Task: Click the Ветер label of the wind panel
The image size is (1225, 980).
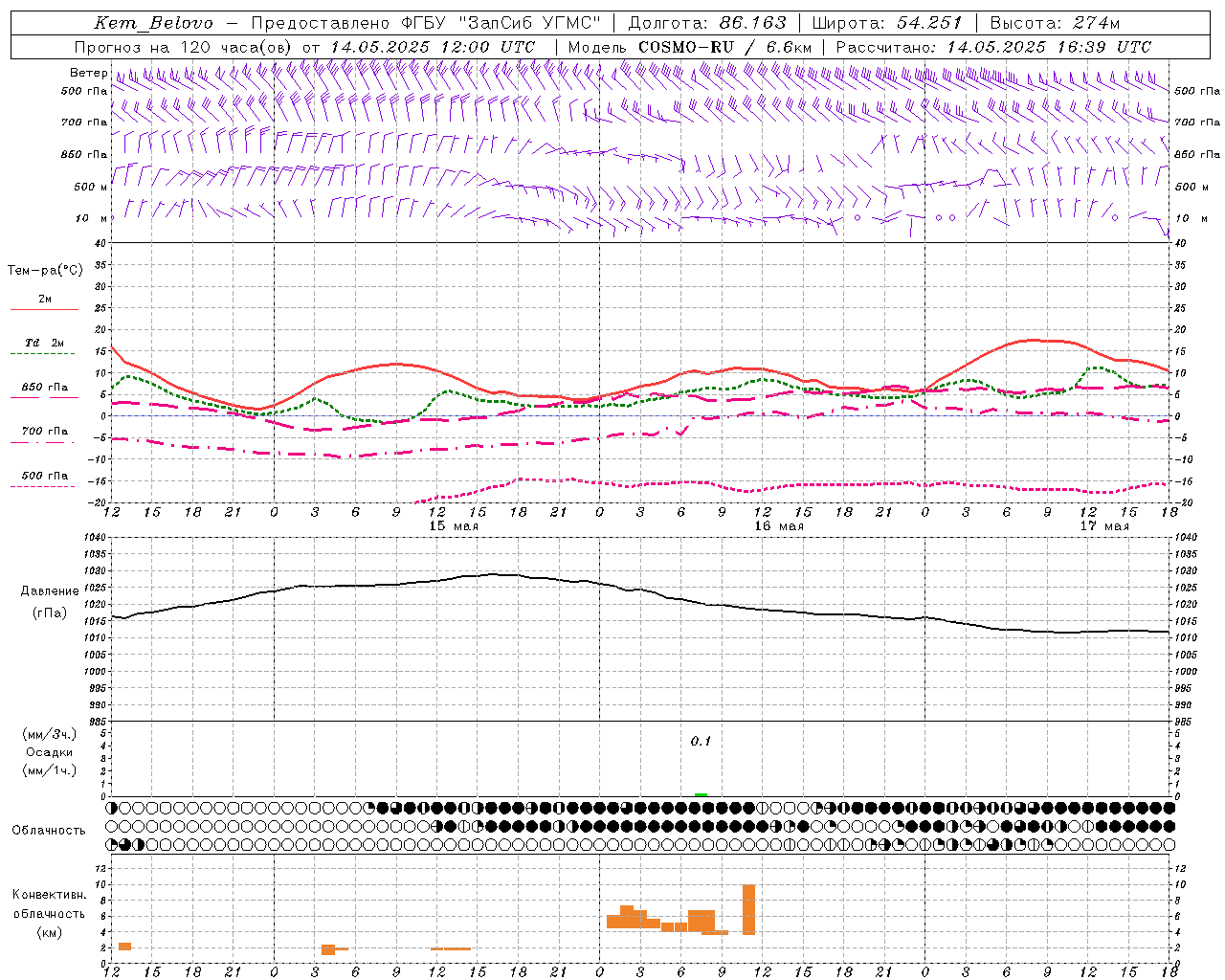Action: point(88,73)
